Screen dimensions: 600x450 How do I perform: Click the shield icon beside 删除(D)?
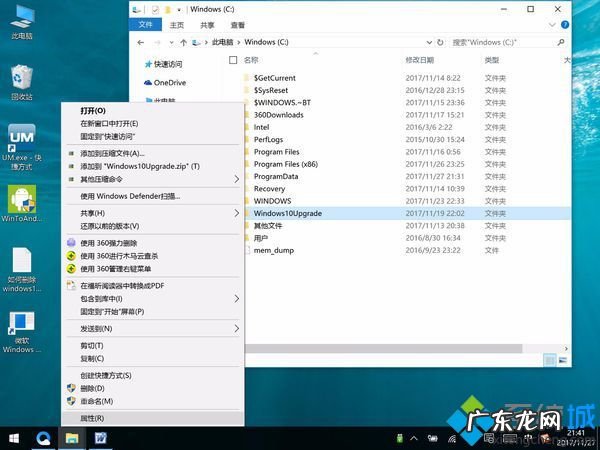point(71,388)
